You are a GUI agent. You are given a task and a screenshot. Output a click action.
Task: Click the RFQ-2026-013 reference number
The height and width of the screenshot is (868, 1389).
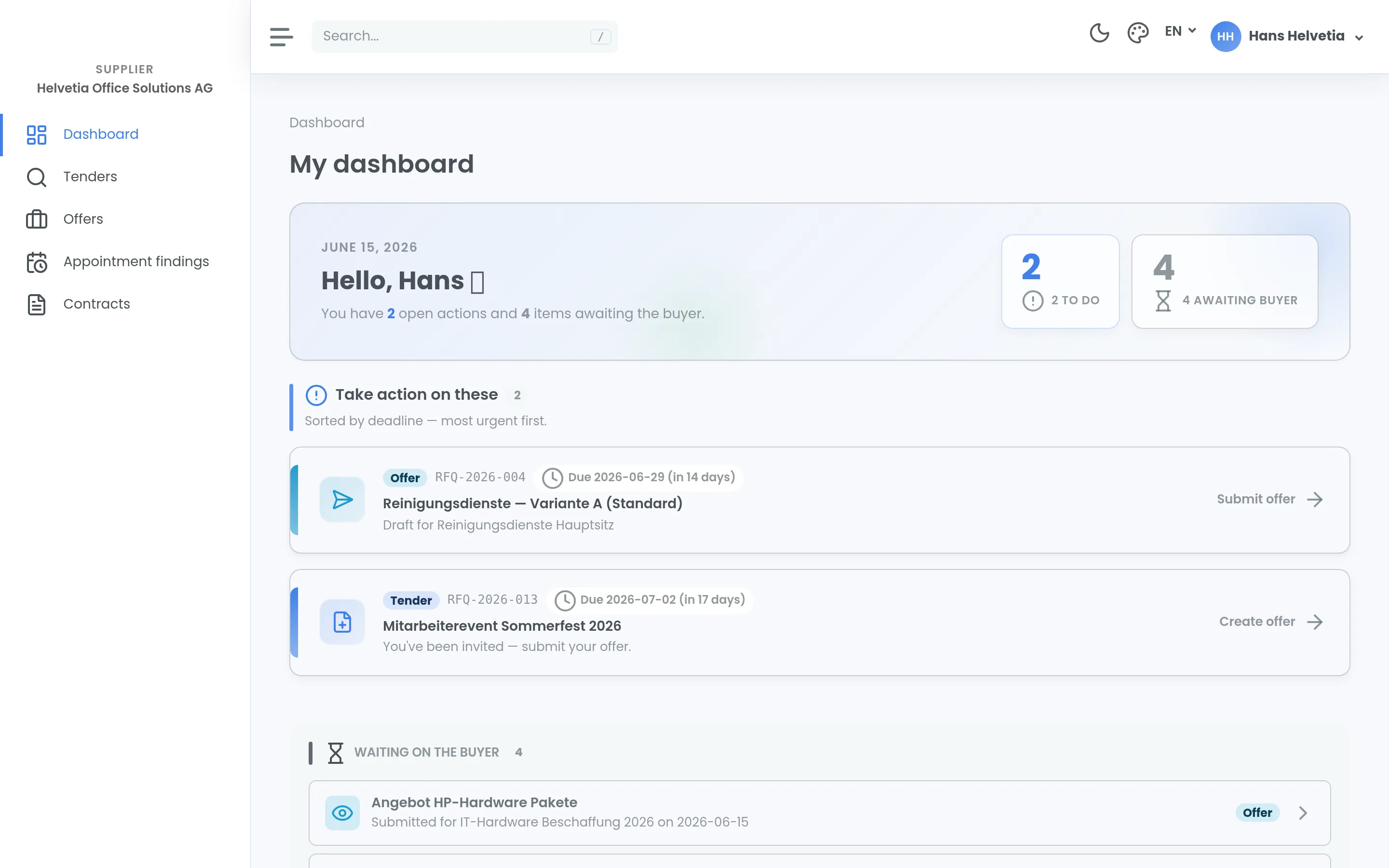tap(492, 600)
